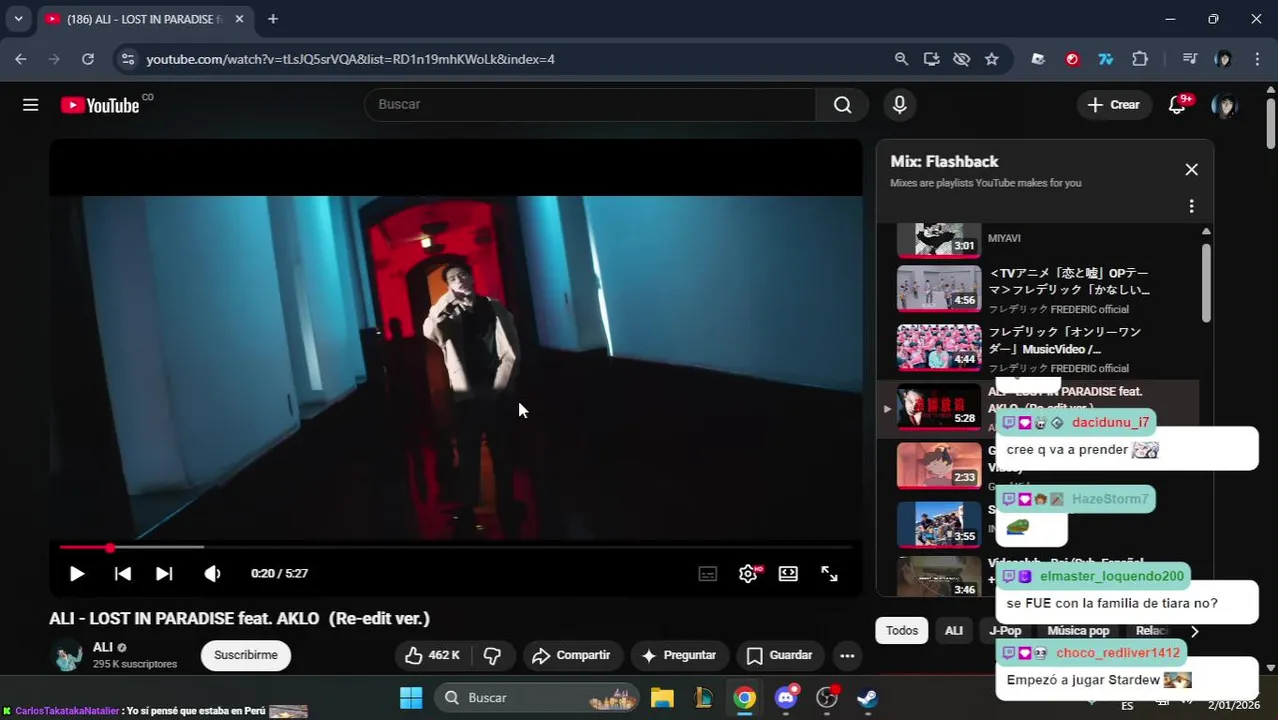
Task: Toggle theater mode on the player
Action: 788,574
